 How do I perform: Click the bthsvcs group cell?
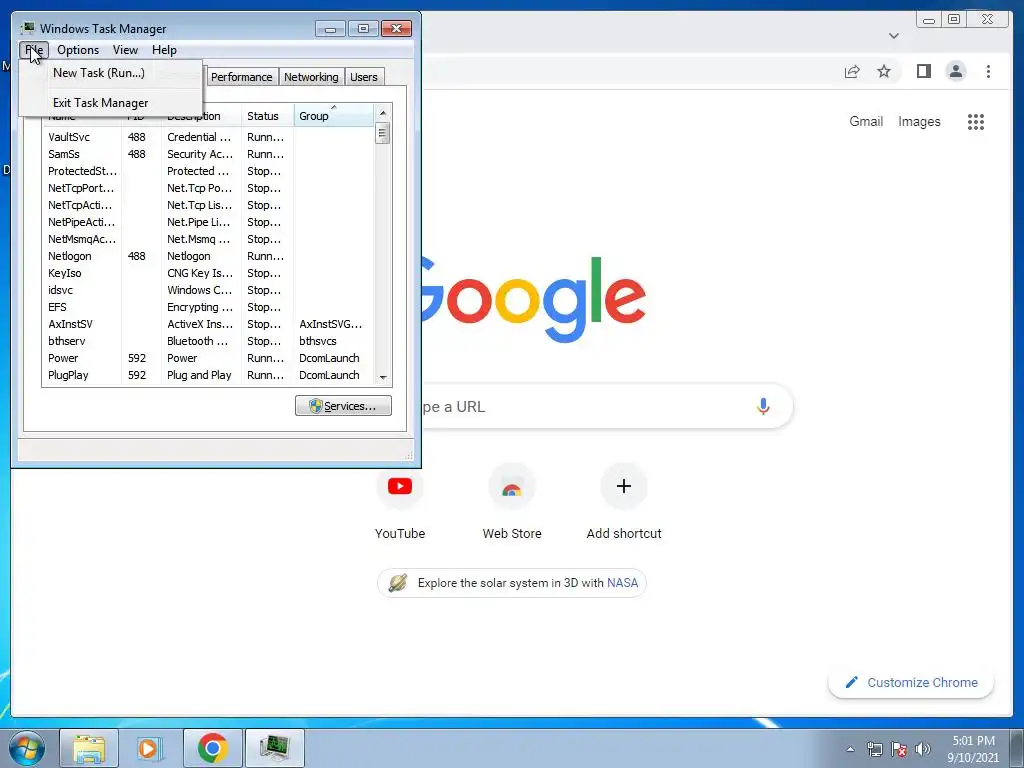coord(317,341)
